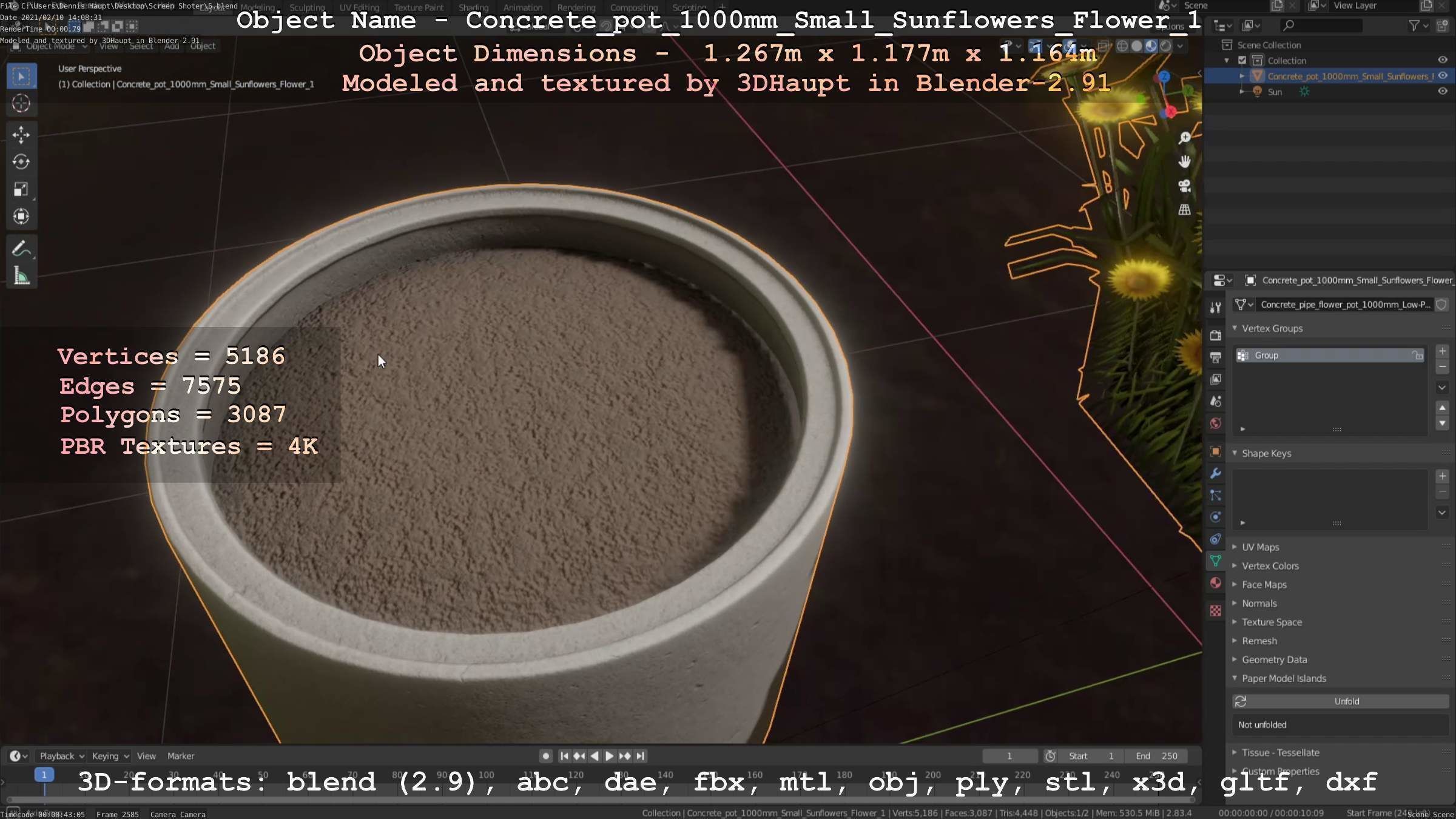Add a new vertex group
The image size is (1456, 819).
1443,351
